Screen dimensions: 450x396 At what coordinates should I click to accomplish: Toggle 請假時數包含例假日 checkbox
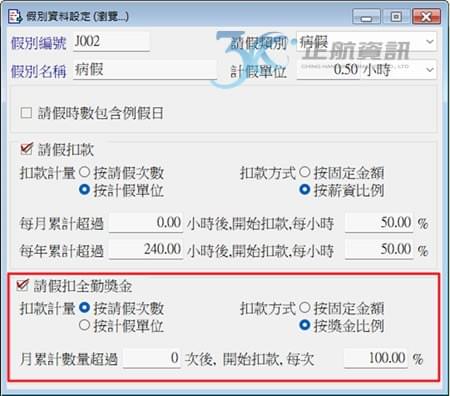click(26, 113)
